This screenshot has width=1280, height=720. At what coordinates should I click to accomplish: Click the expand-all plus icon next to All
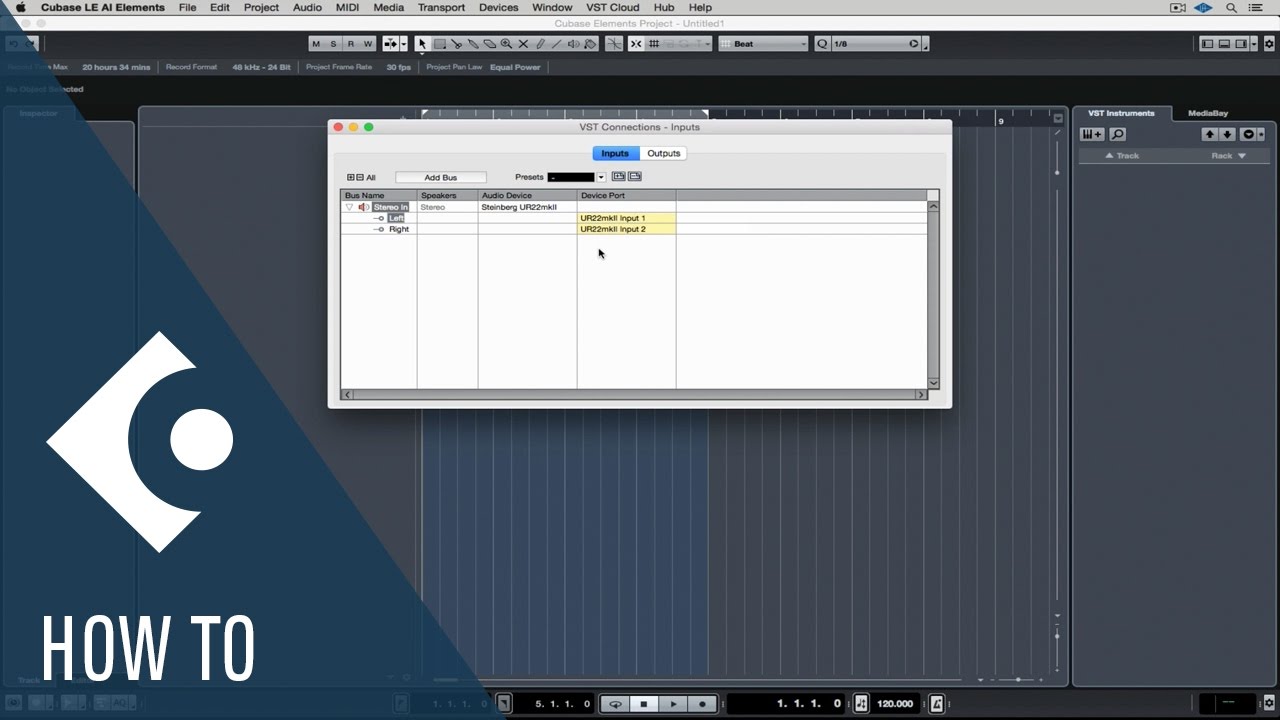[351, 177]
